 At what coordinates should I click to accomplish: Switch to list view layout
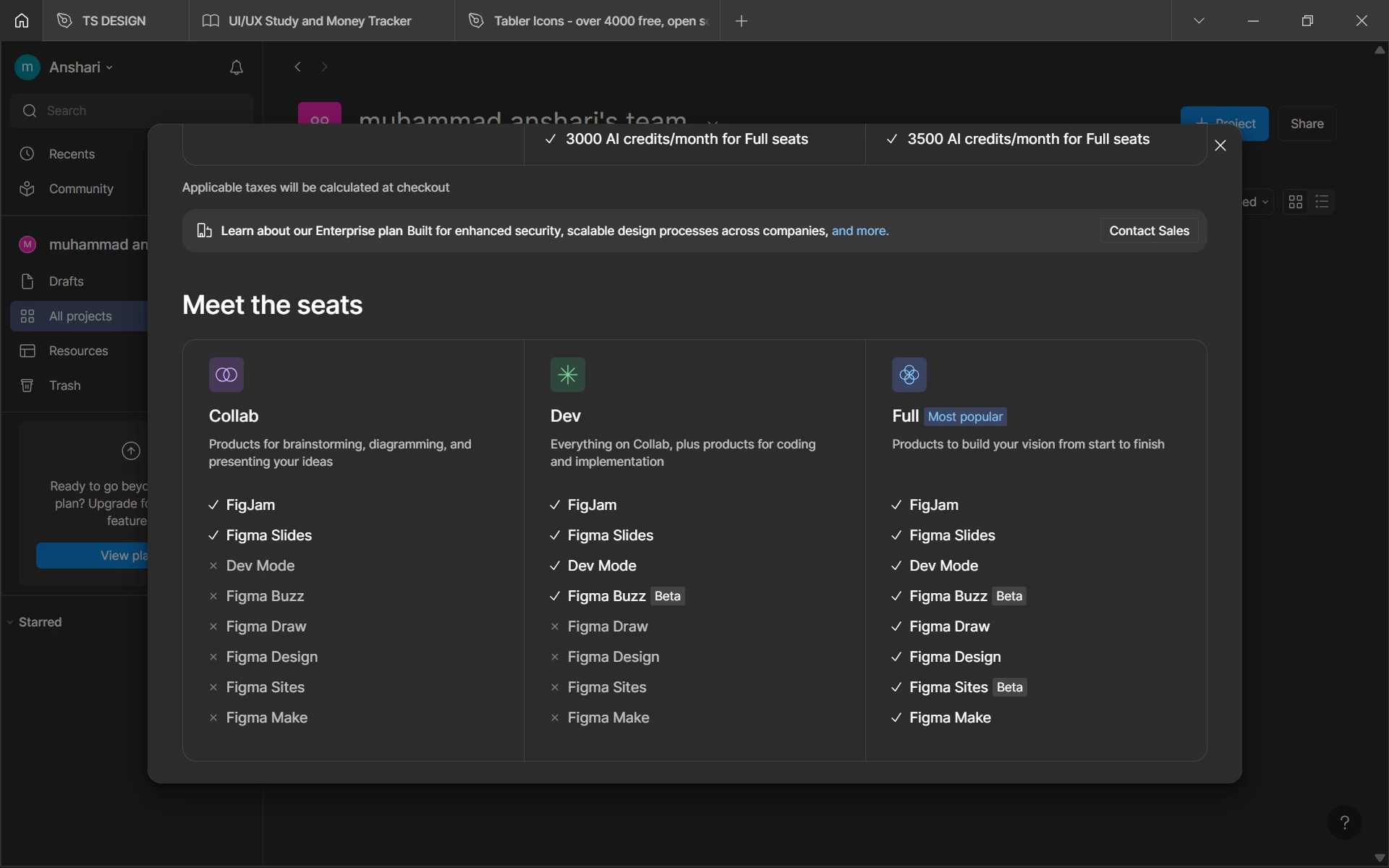tap(1322, 202)
